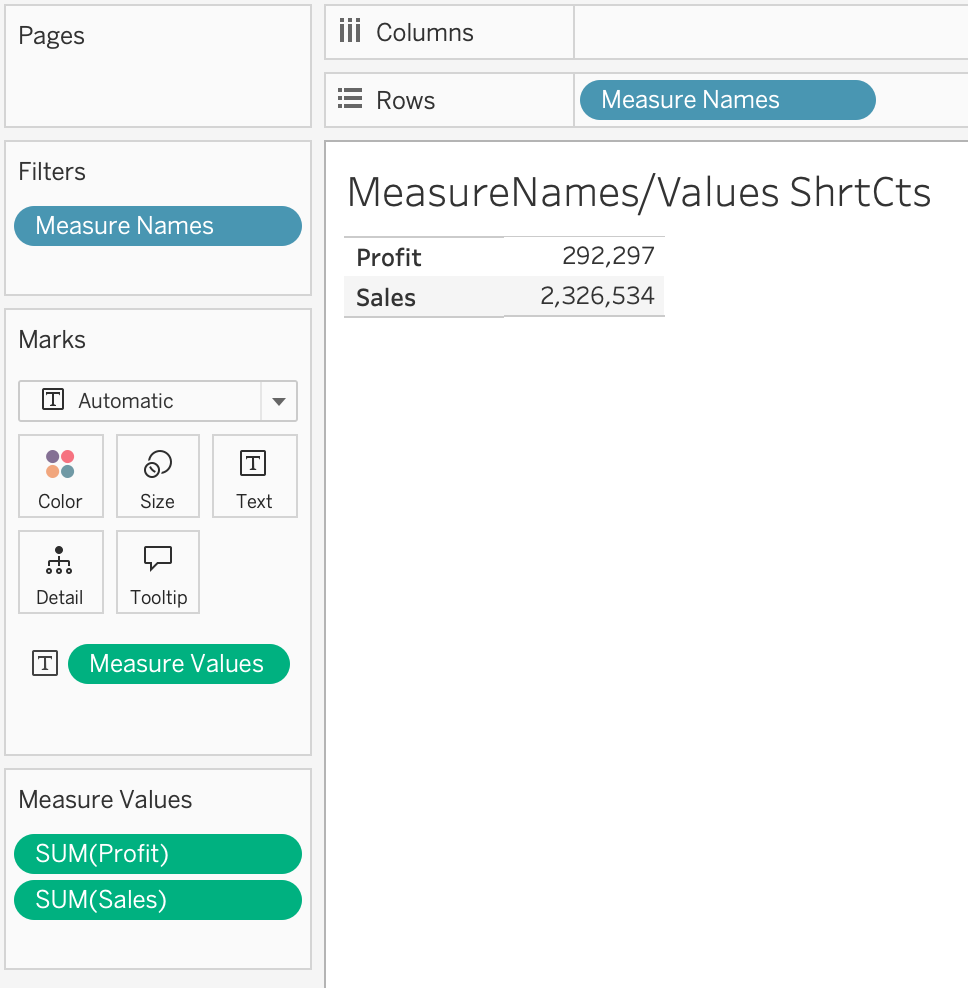Select Measure Values pill on Marks card
The width and height of the screenshot is (968, 988).
178,663
